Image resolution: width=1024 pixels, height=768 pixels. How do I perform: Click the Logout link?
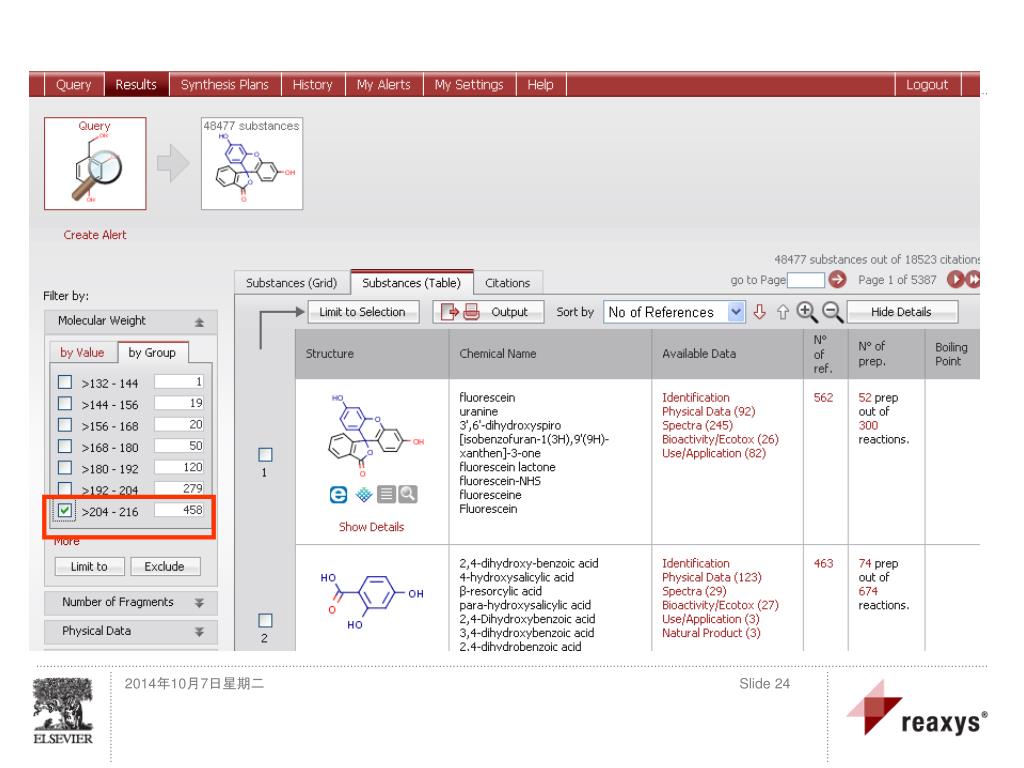(x=927, y=85)
